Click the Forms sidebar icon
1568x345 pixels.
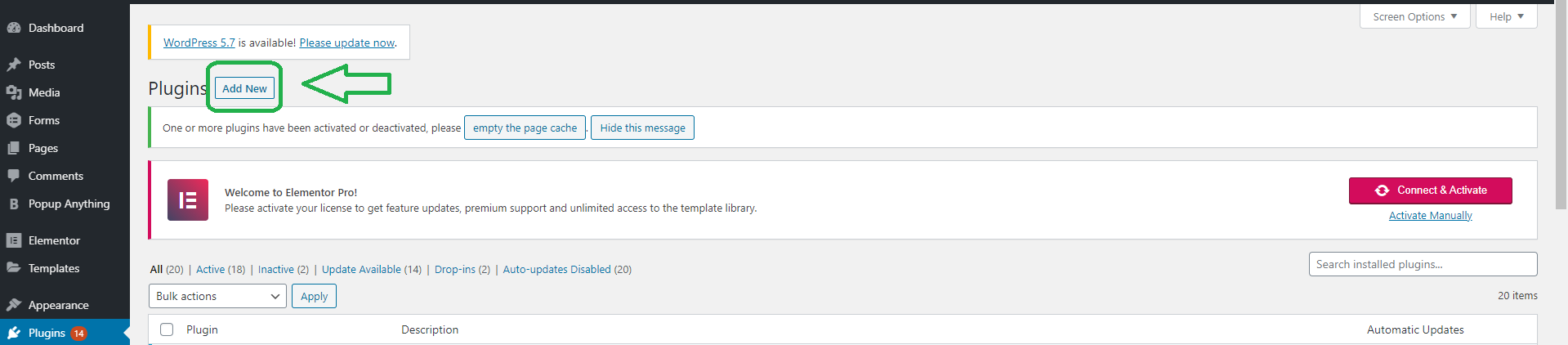(x=14, y=120)
